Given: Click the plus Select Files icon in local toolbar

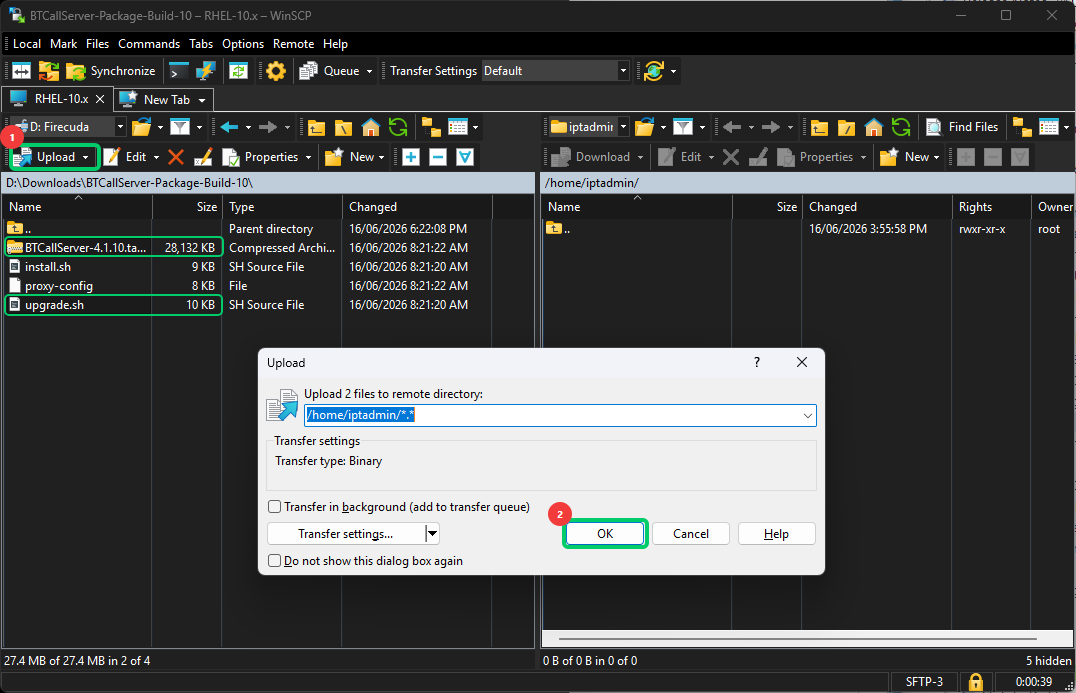Looking at the screenshot, I should (411, 157).
